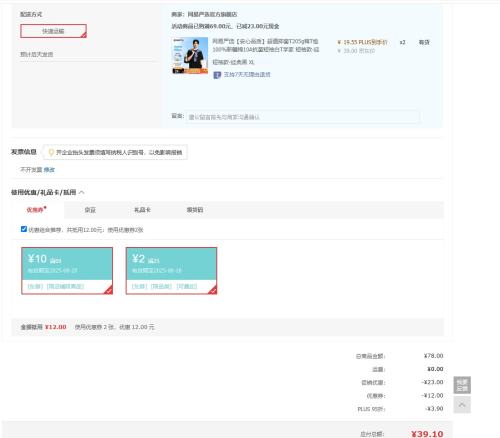The width and height of the screenshot is (500, 438).
Task: Click the location pin icon in invoice tip
Action: coord(51,152)
